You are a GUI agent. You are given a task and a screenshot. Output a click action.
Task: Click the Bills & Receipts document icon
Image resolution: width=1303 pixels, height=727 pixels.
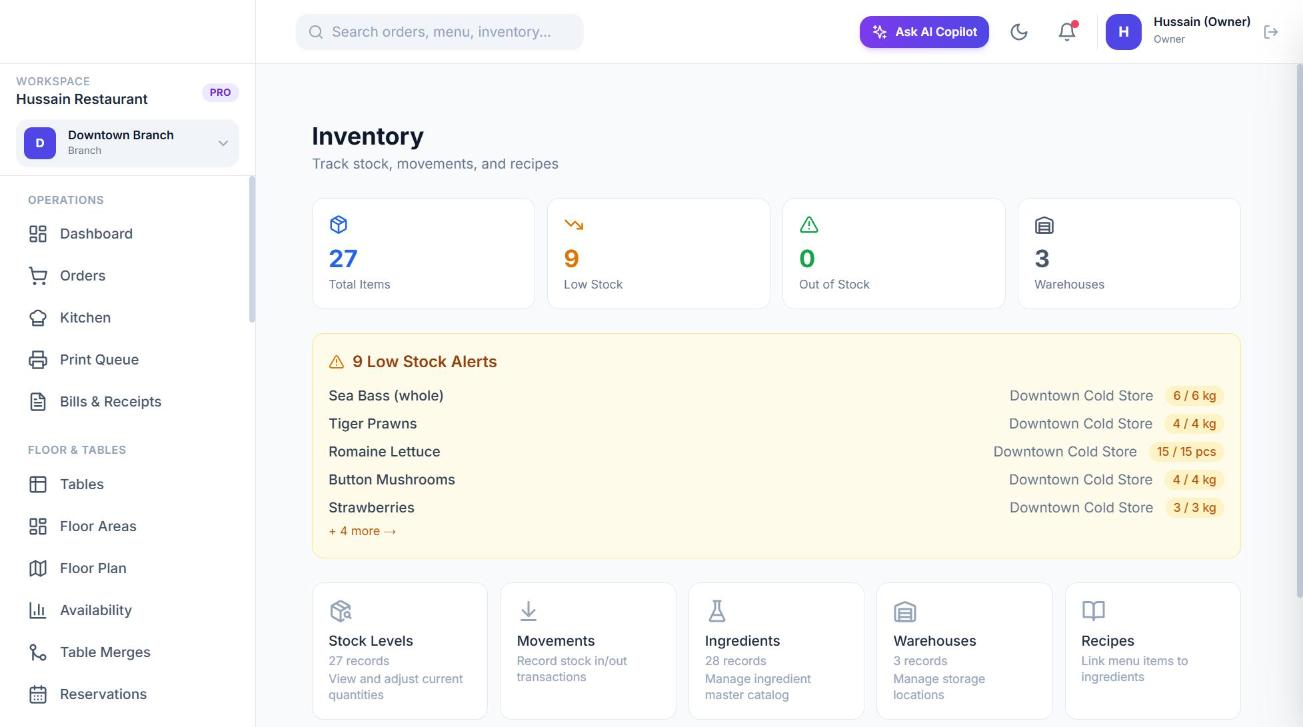pos(38,402)
